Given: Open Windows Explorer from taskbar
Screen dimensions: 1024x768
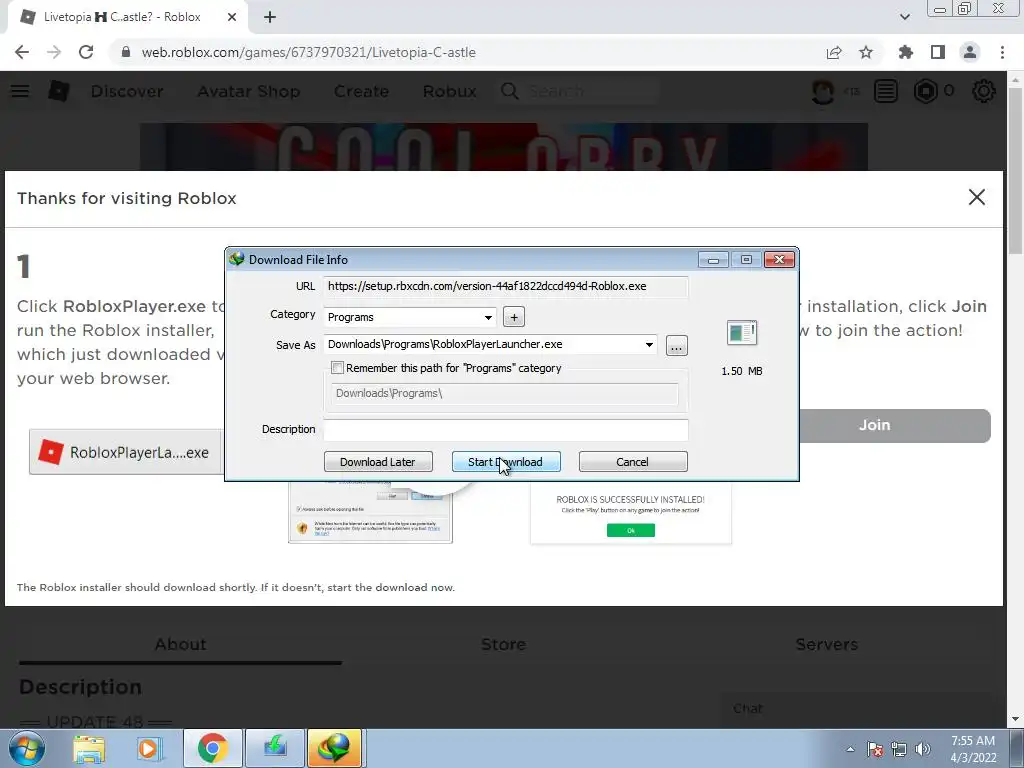Looking at the screenshot, I should [x=89, y=748].
